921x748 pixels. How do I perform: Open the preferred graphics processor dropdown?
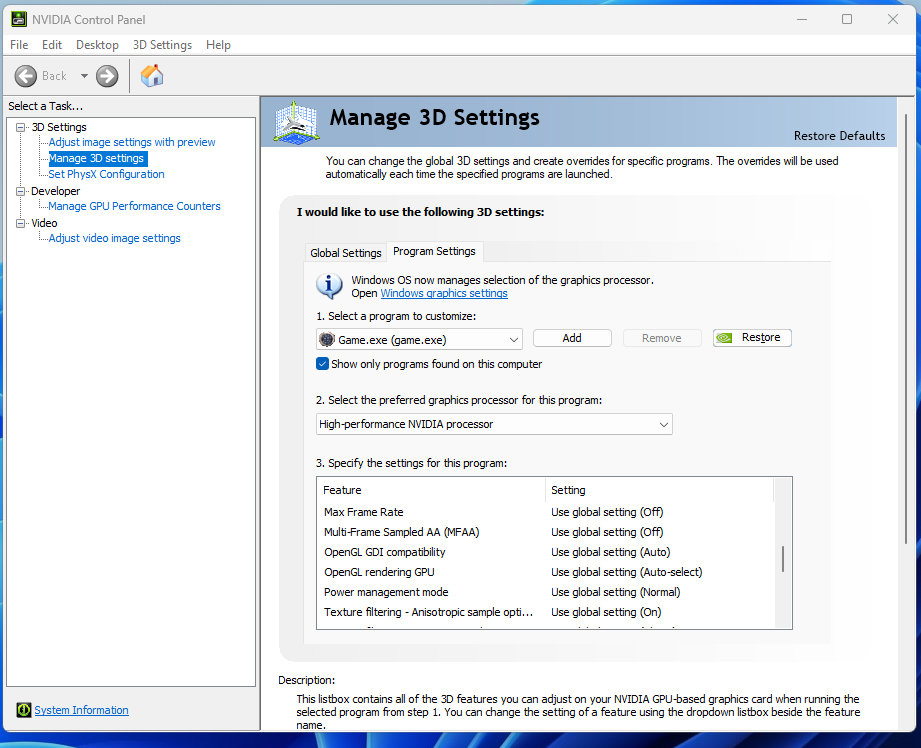tap(494, 424)
